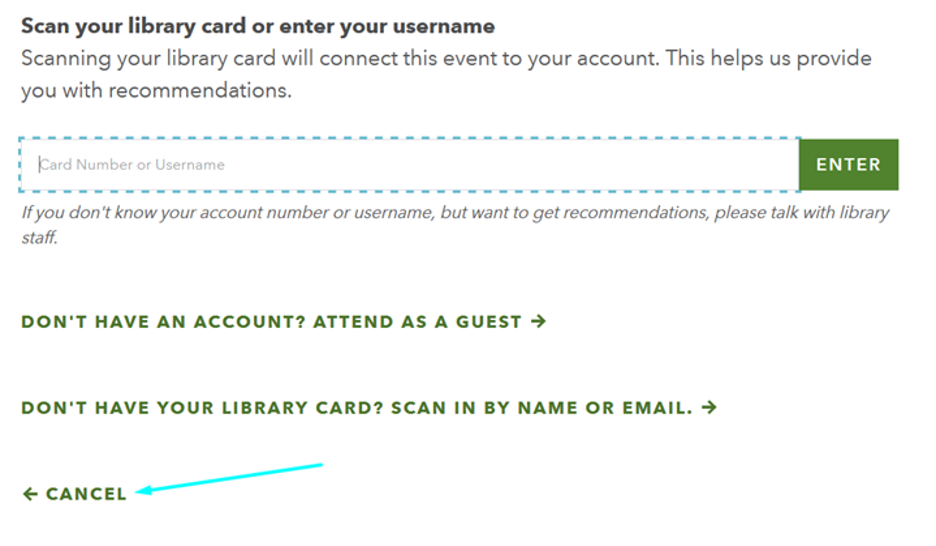Click the left arrow icon before CANCEL
The height and width of the screenshot is (546, 936).
(30, 494)
